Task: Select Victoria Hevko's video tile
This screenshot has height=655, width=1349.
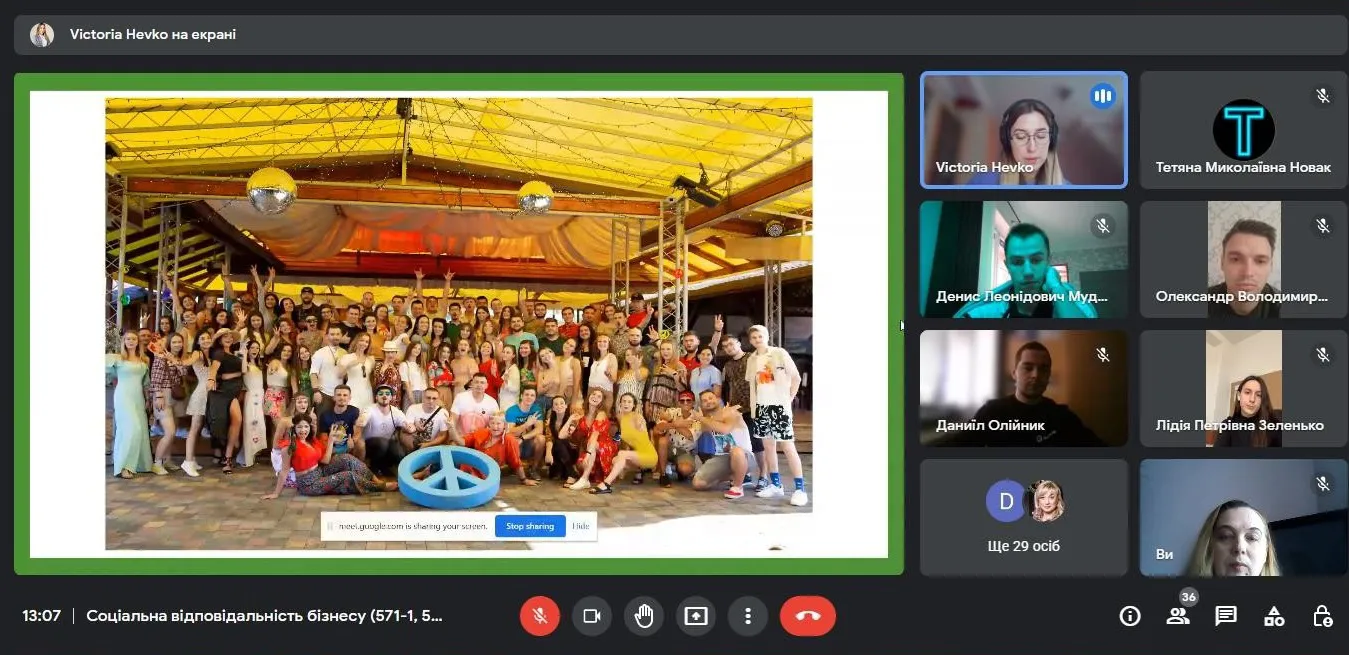Action: coord(1023,130)
